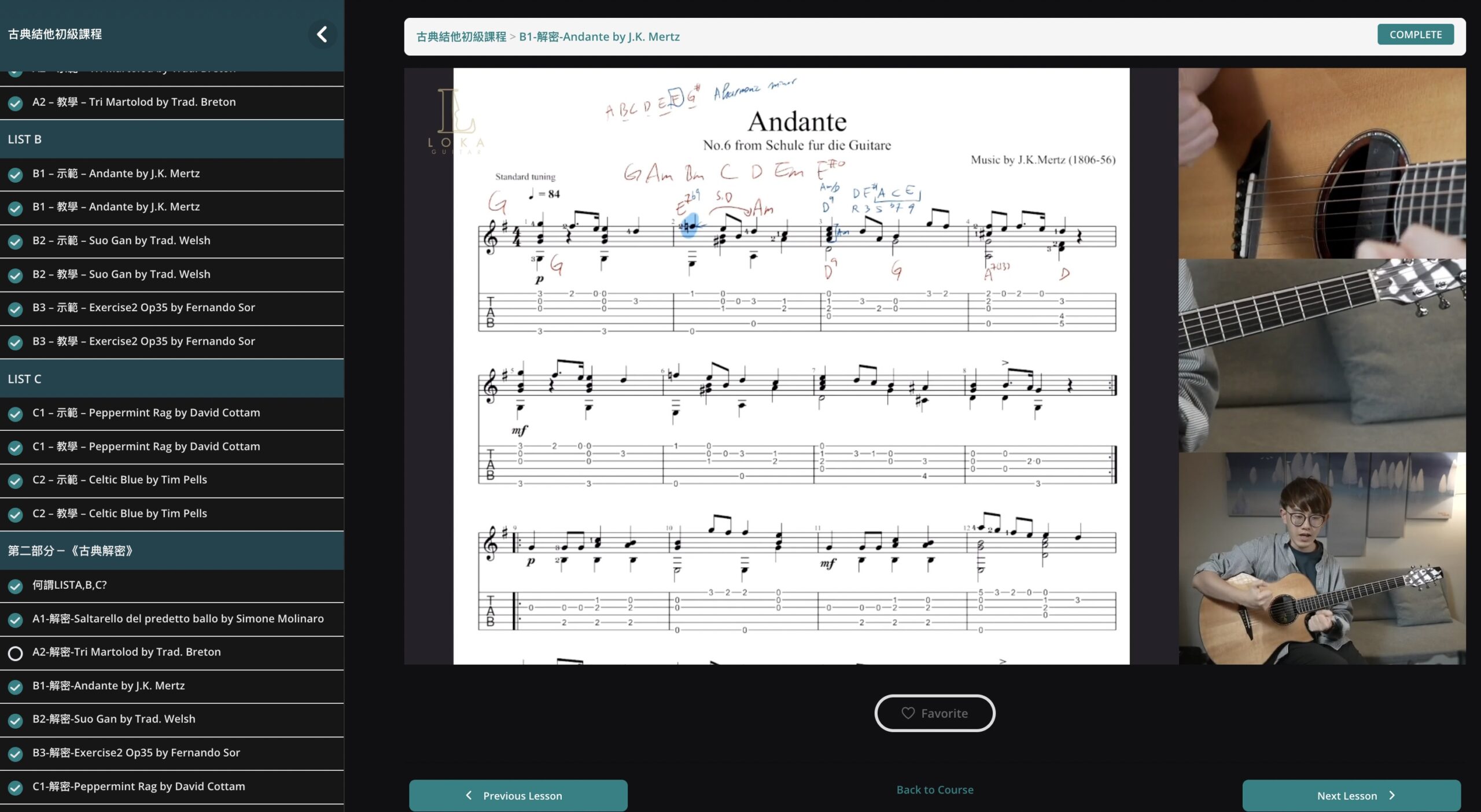Screen dimensions: 1481x812
Task: Click checkmark icon for A1-解密-Saltarello
Action: point(16,619)
